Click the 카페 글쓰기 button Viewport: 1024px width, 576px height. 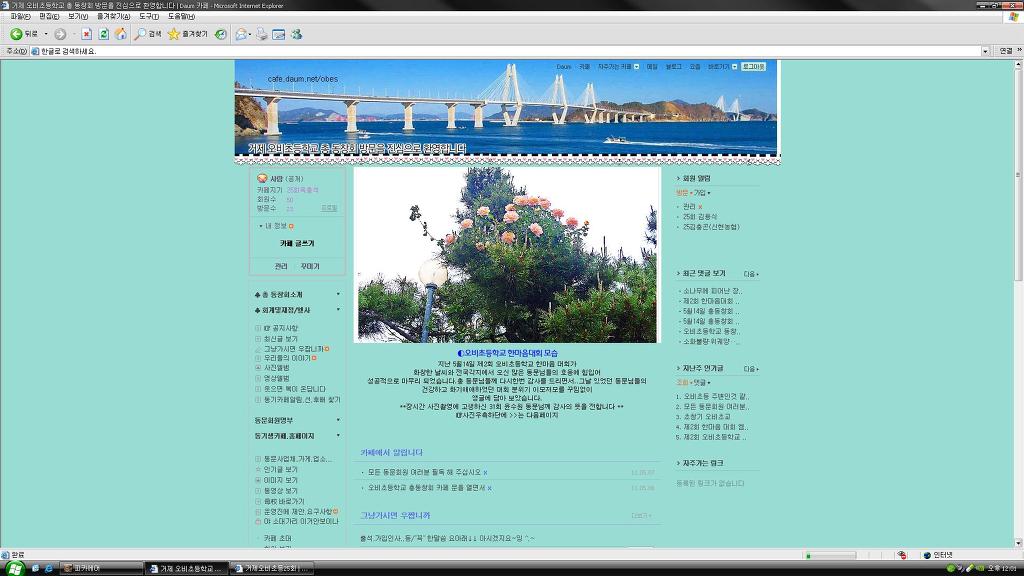pyautogui.click(x=297, y=243)
